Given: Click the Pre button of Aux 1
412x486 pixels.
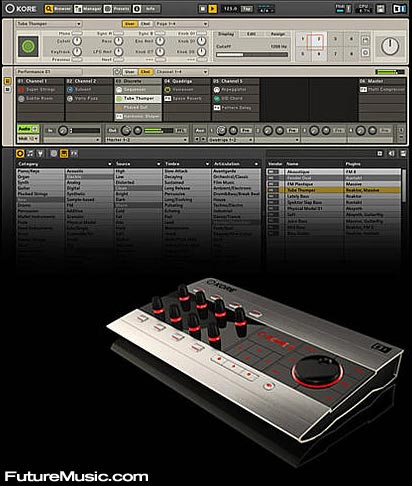Looking at the screenshot, I should pyautogui.click(x=246, y=131).
